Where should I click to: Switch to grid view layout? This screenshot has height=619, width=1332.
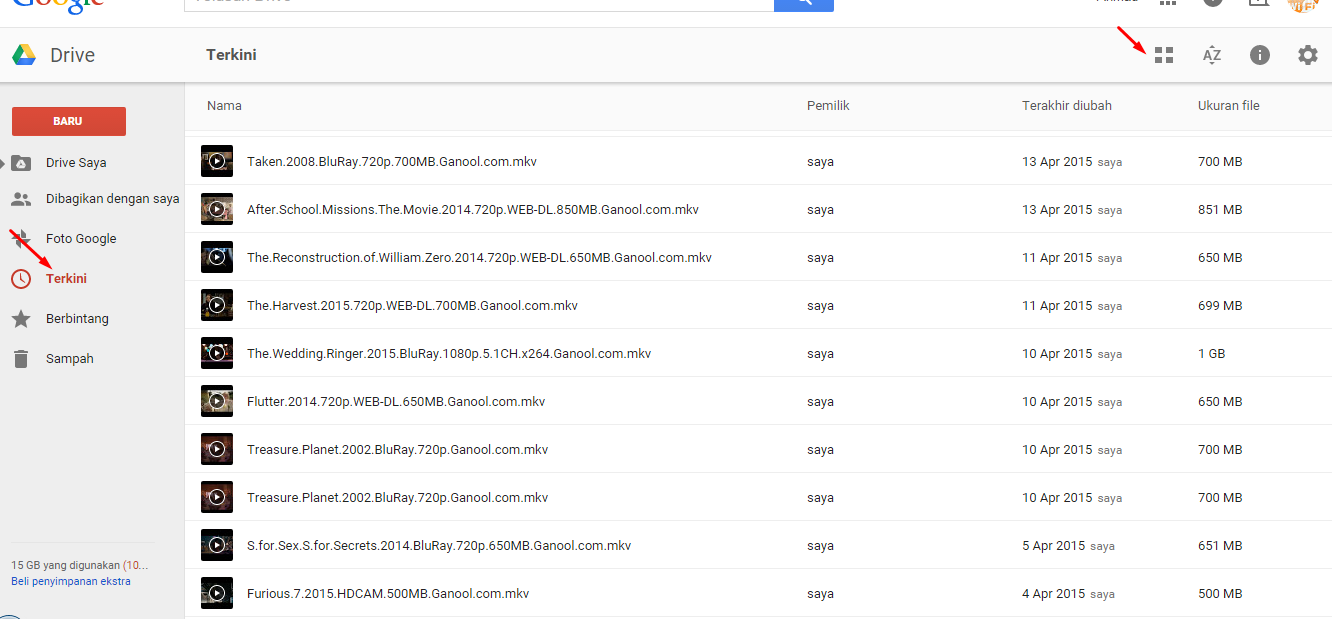[1163, 55]
